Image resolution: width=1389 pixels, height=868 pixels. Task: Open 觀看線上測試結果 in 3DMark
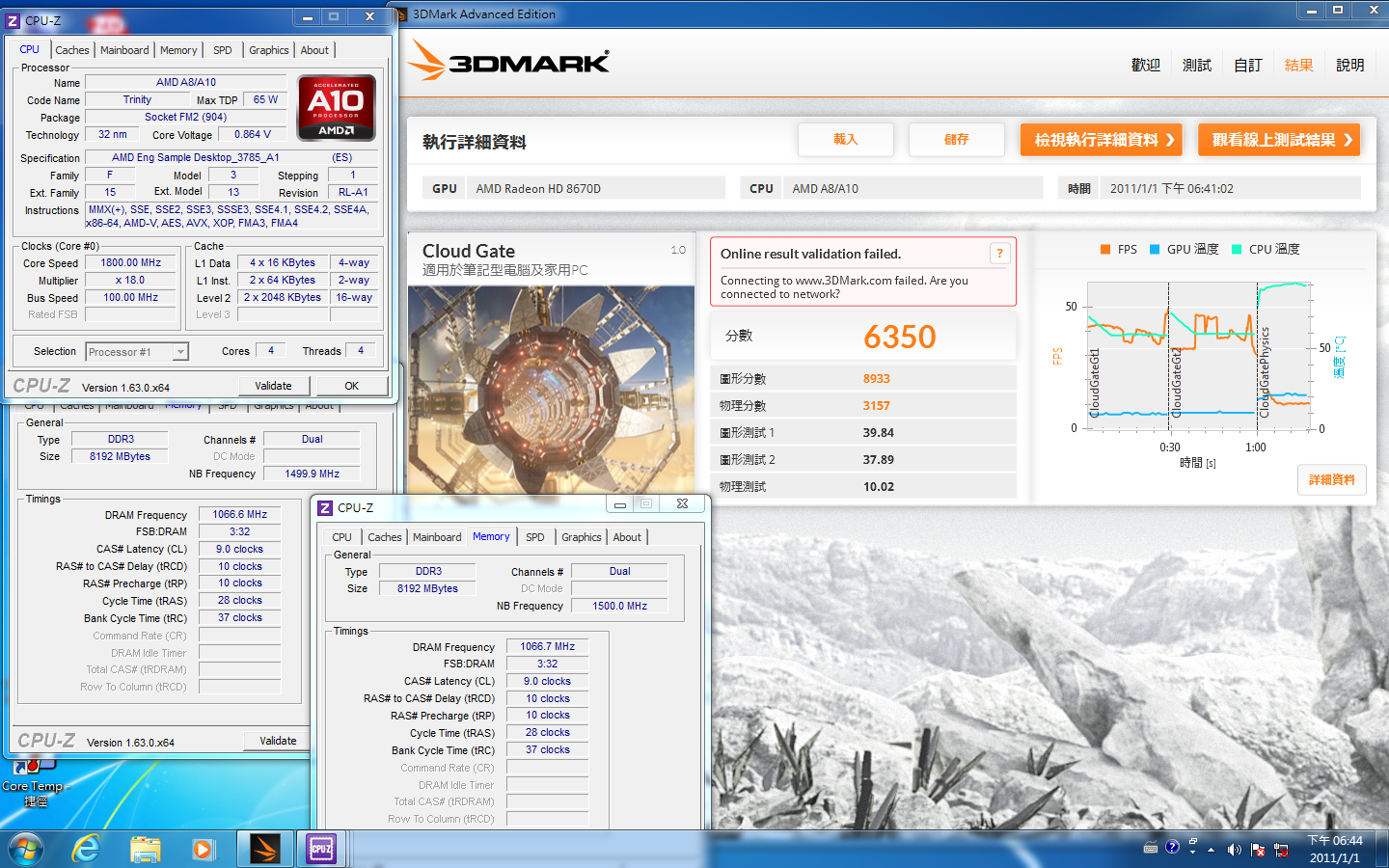pyautogui.click(x=1279, y=140)
